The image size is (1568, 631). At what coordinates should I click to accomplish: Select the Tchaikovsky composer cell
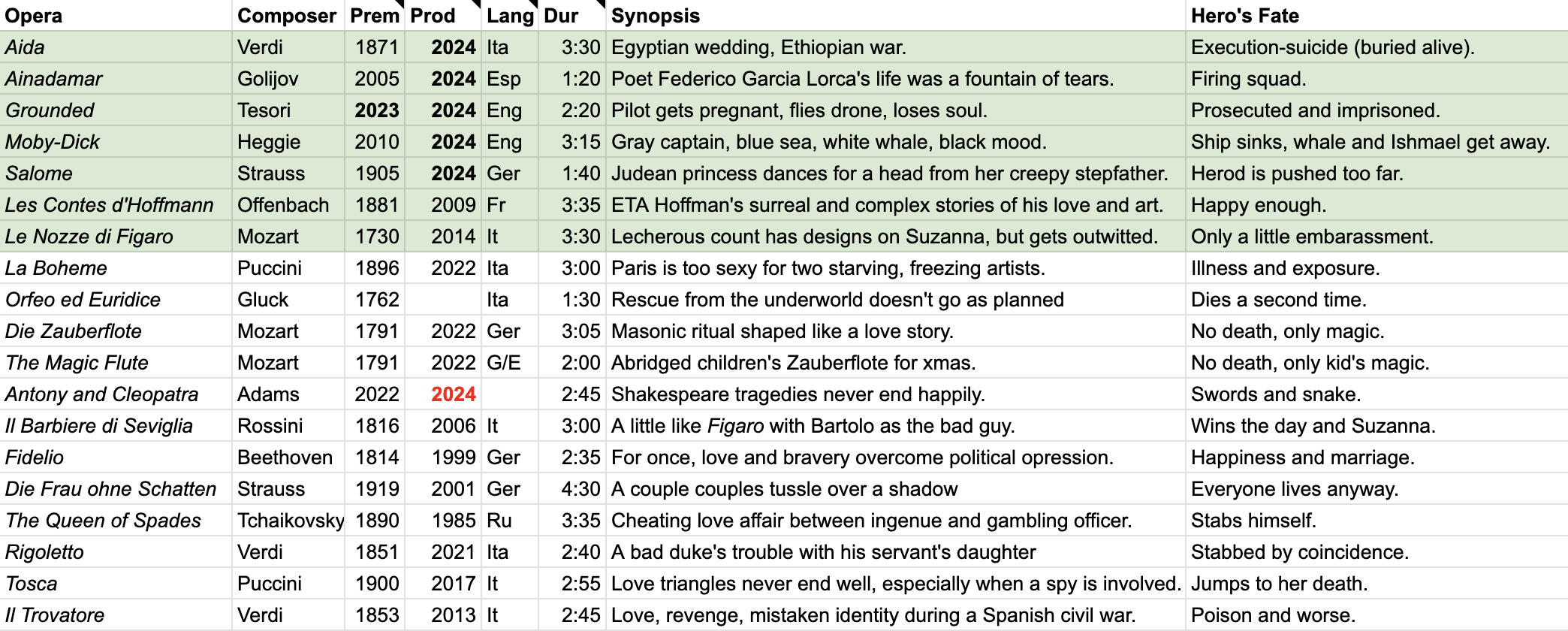pos(288,521)
